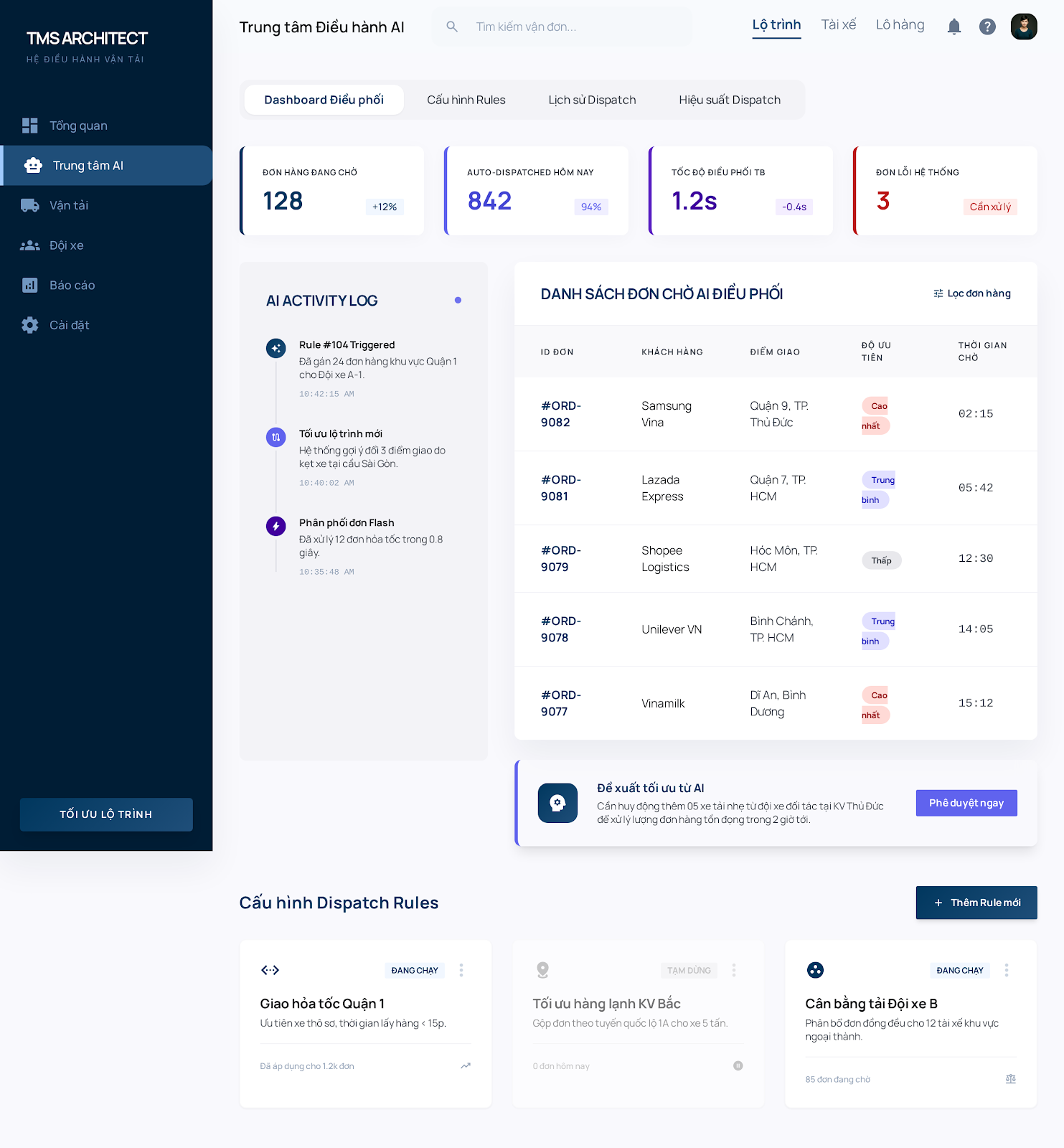The height and width of the screenshot is (1148, 1064).
Task: Open Vận tải in sidebar
Action: (106, 205)
